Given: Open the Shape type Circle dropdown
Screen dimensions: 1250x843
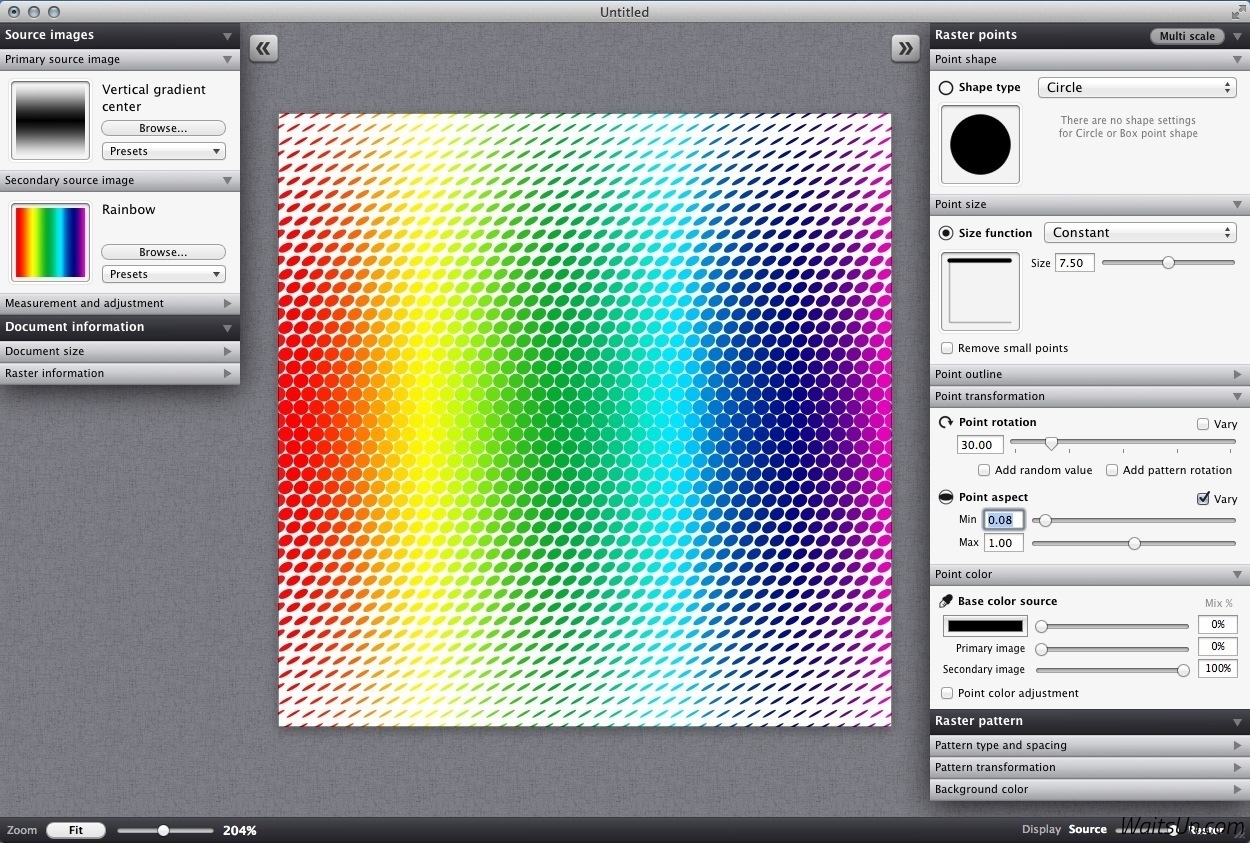Looking at the screenshot, I should (x=1137, y=88).
